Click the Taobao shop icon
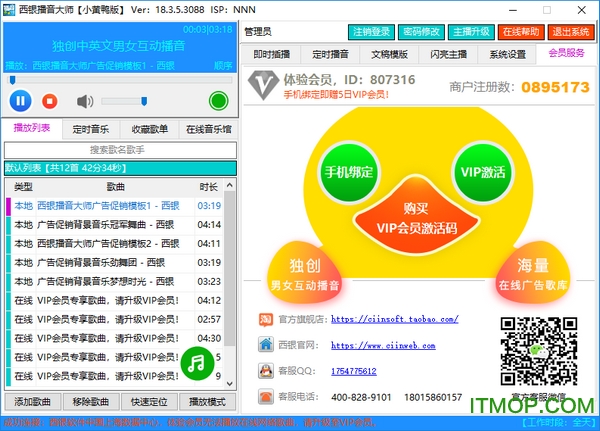The width and height of the screenshot is (600, 431). click(266, 320)
